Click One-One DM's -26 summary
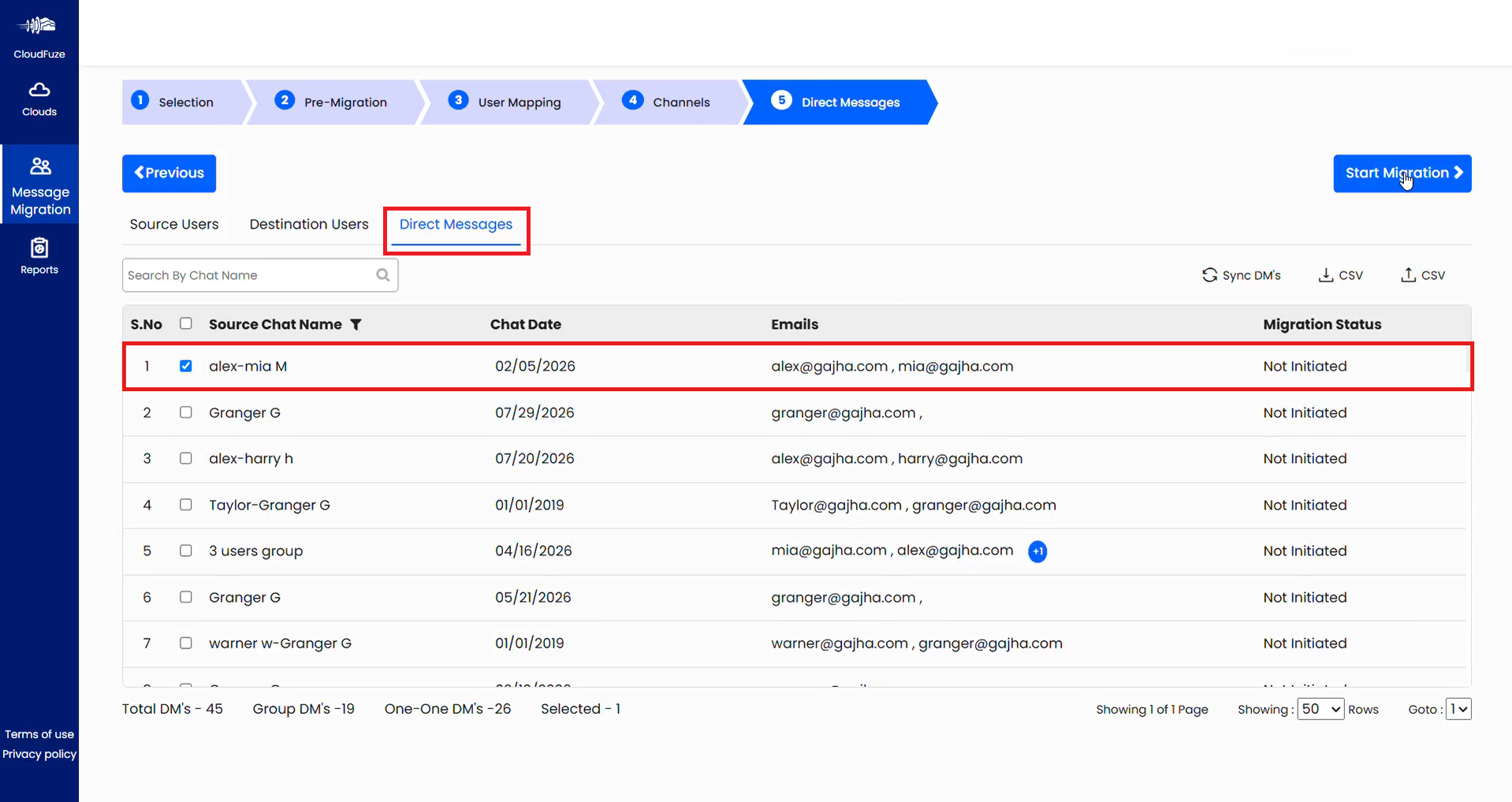 coord(448,709)
